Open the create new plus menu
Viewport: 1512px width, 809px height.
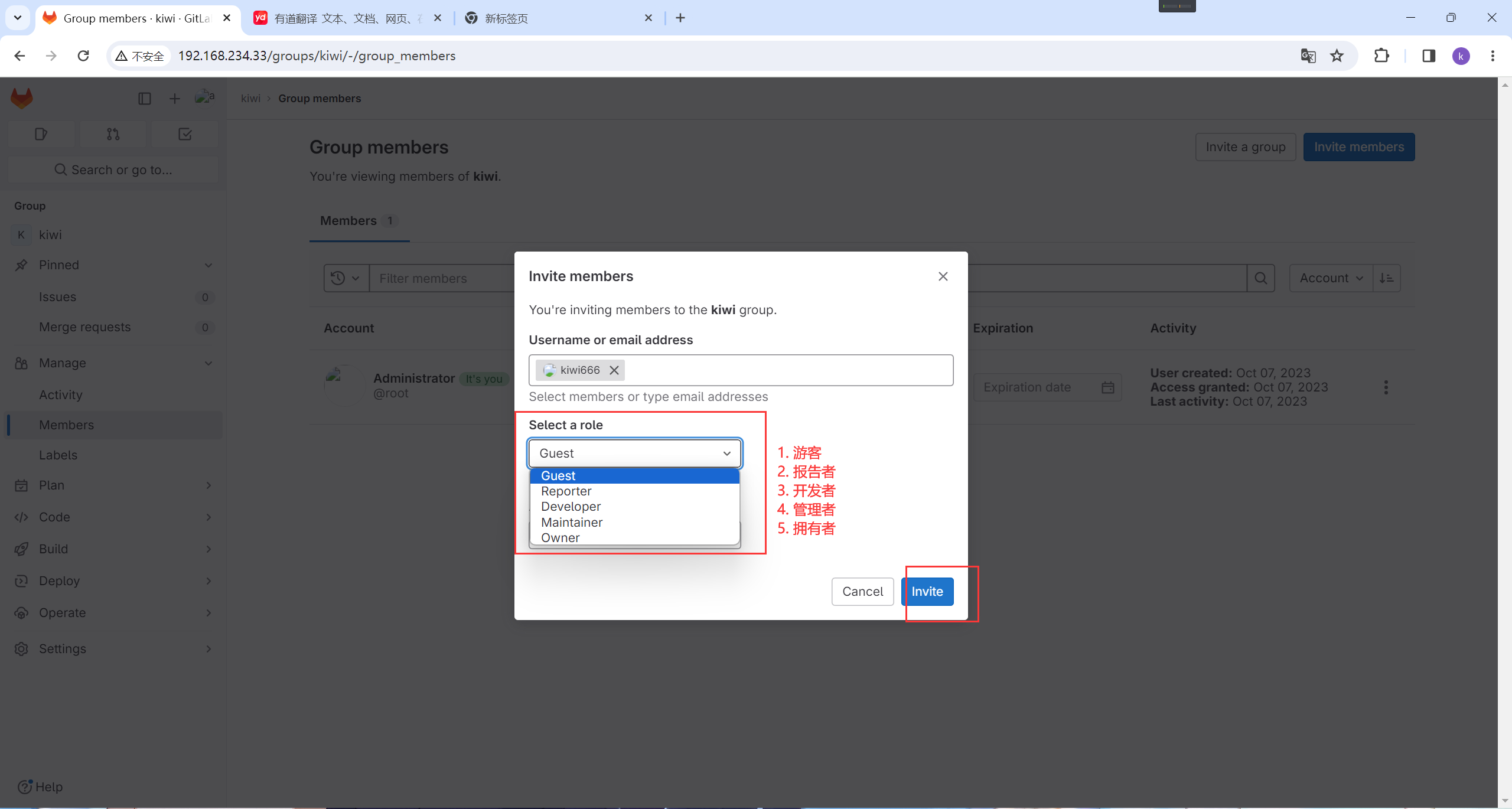[x=174, y=99]
